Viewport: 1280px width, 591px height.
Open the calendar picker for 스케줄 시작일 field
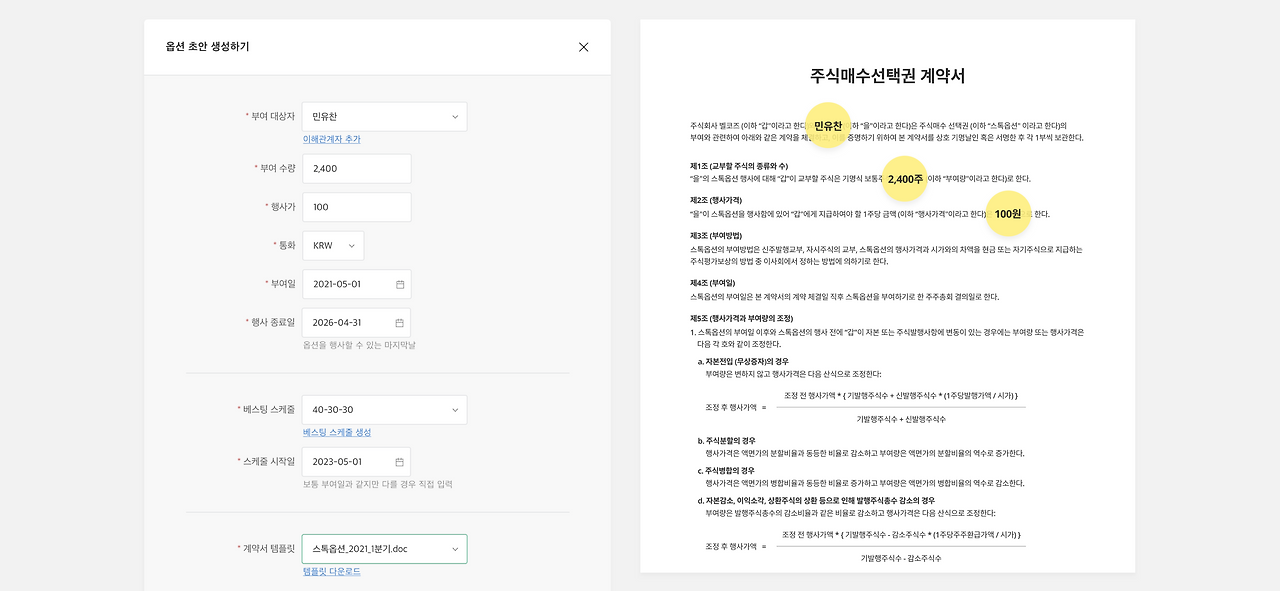pyautogui.click(x=398, y=463)
